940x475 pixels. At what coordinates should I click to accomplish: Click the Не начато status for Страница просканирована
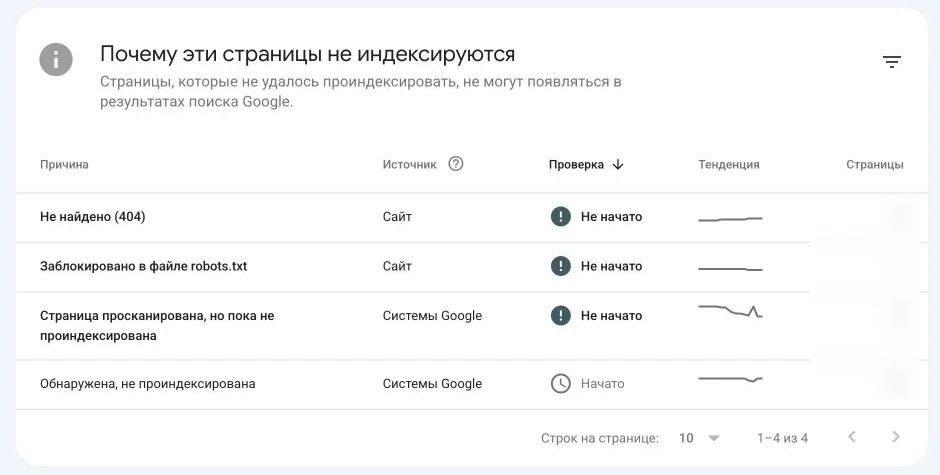[611, 315]
